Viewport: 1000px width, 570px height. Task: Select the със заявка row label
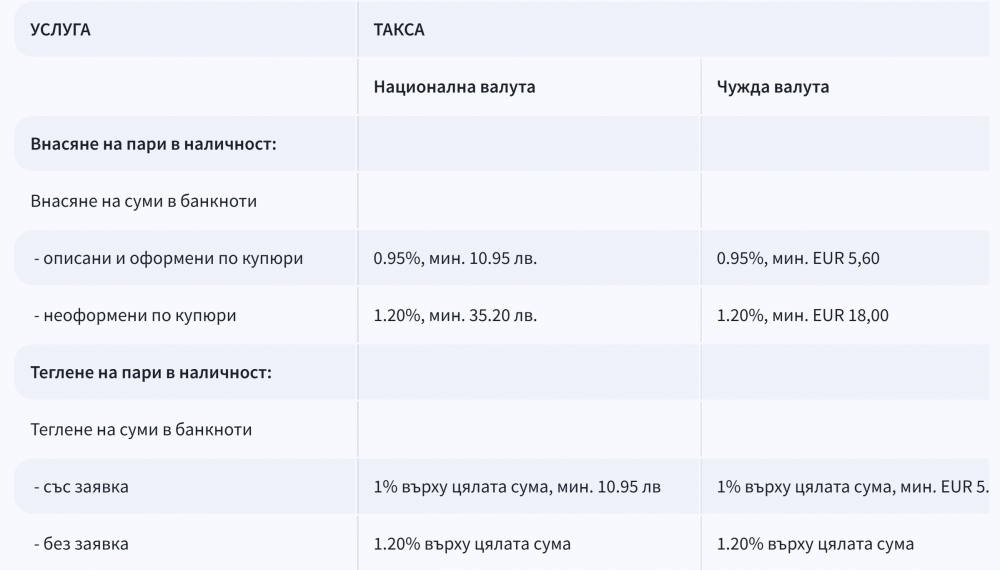pos(81,486)
